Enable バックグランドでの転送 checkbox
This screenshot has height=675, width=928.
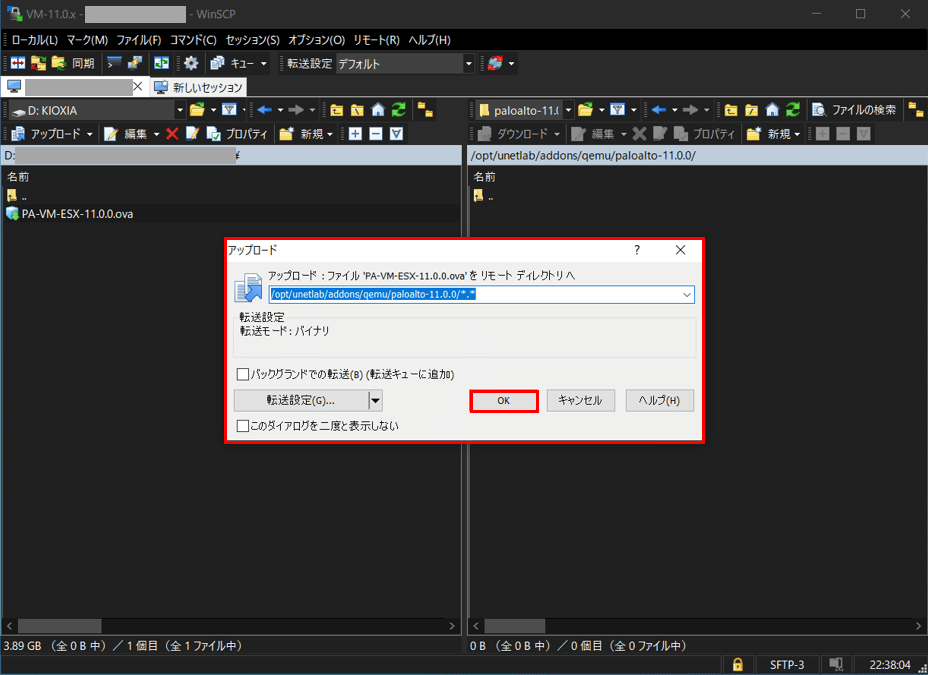pos(243,374)
